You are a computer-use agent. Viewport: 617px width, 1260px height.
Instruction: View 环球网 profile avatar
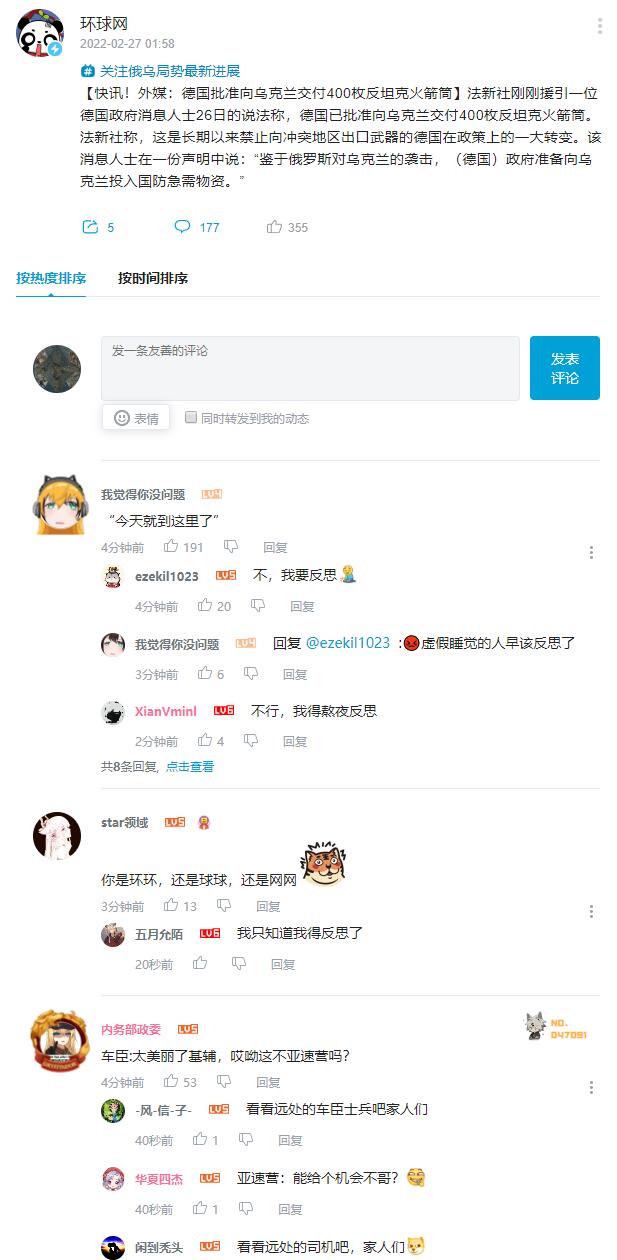point(41,35)
